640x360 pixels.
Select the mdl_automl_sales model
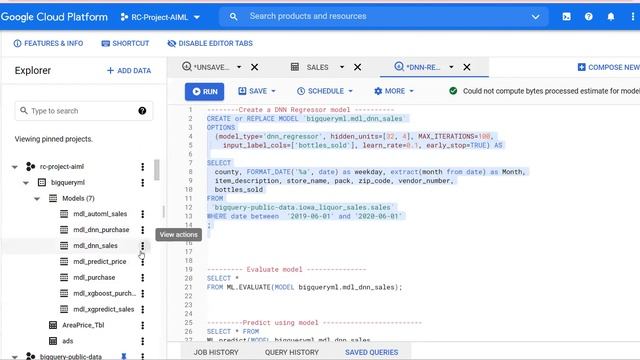[x=100, y=214]
